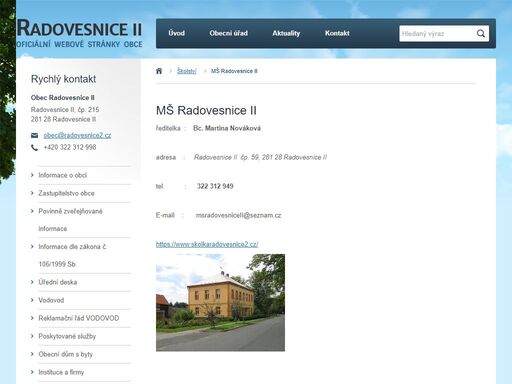Click chevron beside Instituce a firmy
The height and width of the screenshot is (384, 512).
(x=32, y=372)
